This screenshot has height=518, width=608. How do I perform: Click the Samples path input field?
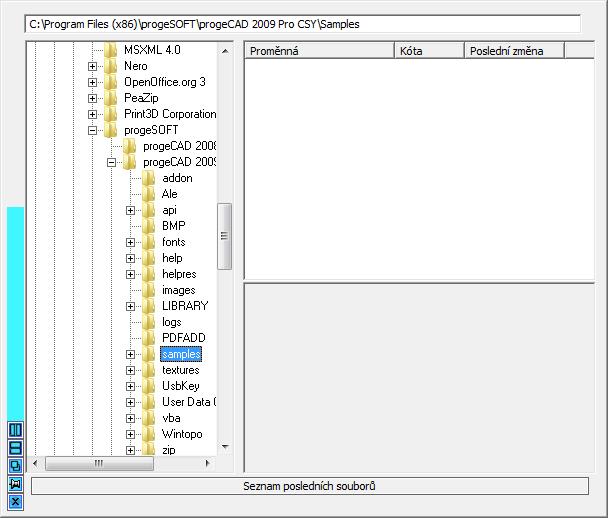coord(302,24)
